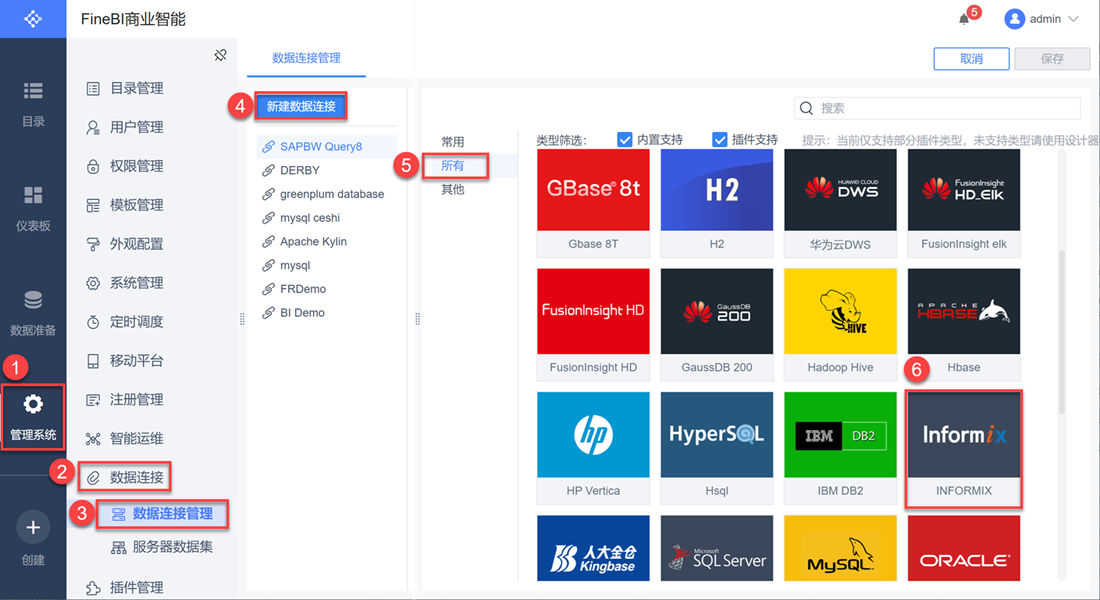Select mysql ceshi connection
The width and height of the screenshot is (1100, 600).
(x=326, y=218)
